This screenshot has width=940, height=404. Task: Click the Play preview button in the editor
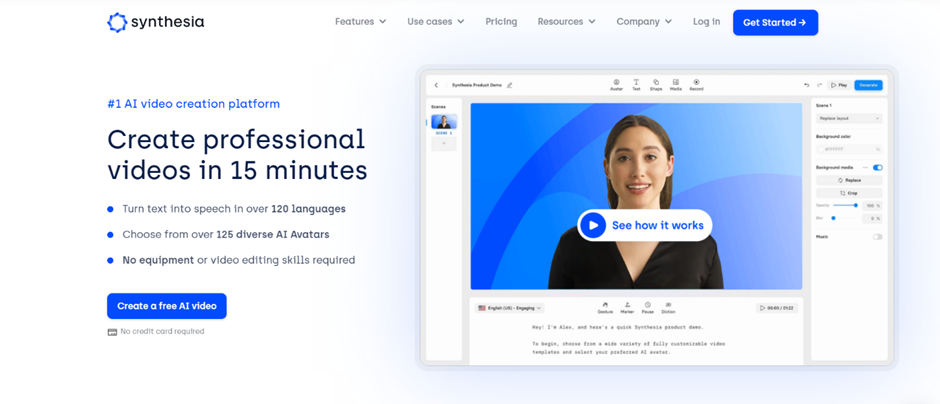839,85
